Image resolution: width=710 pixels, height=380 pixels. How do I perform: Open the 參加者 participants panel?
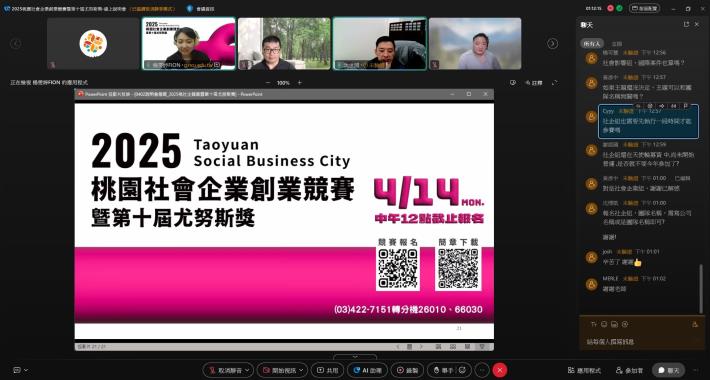[629, 370]
